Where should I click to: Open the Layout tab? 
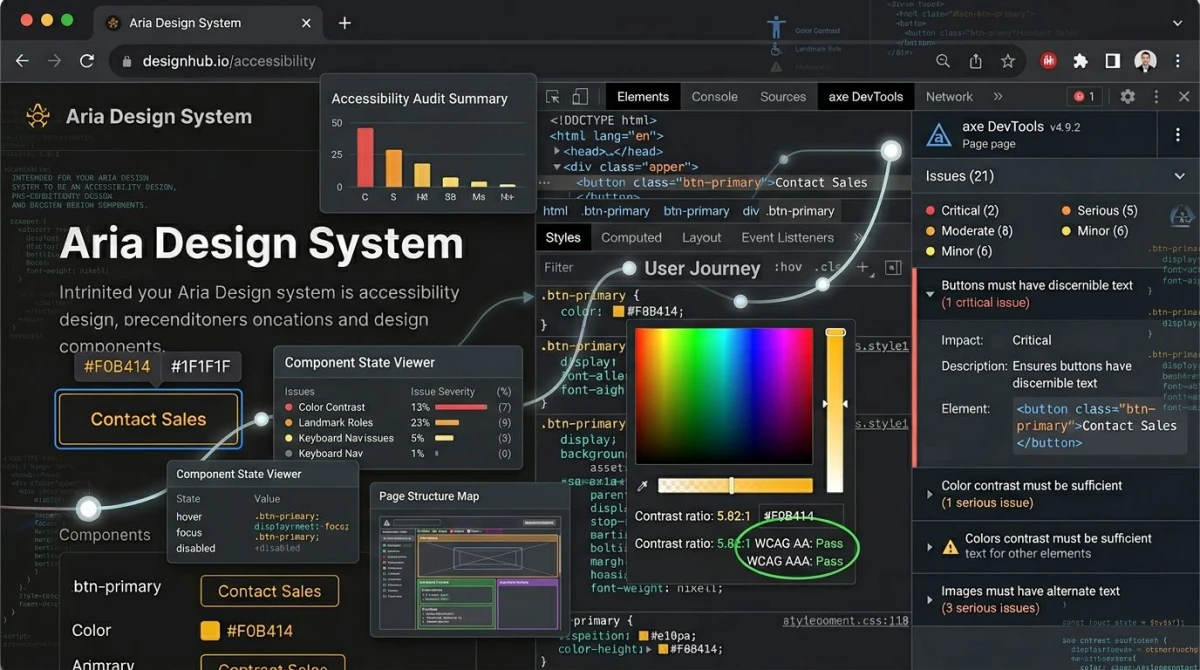click(x=701, y=237)
